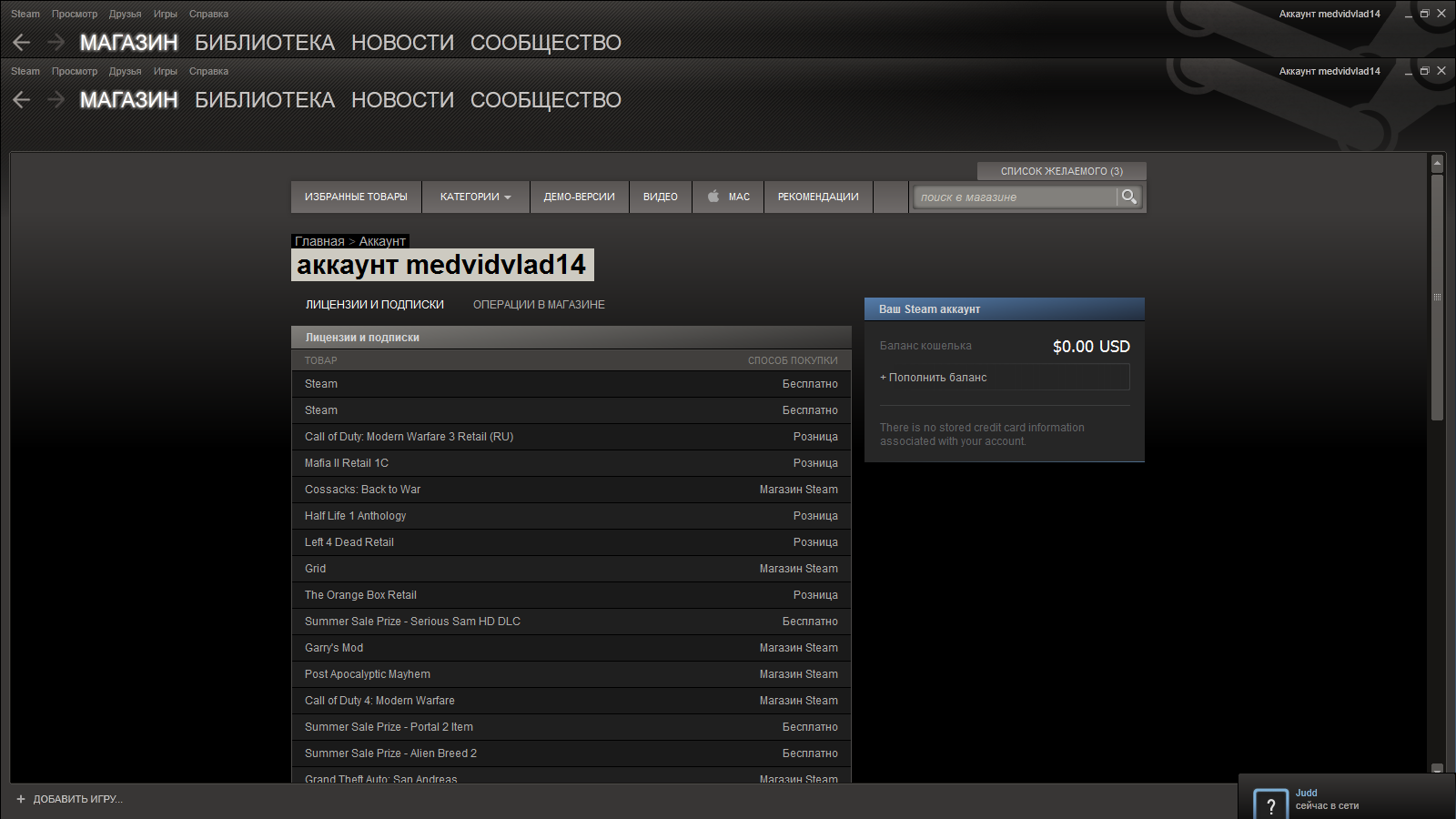Open the Judd friend notification avatar
This screenshot has height=819, width=1456.
(x=1271, y=804)
